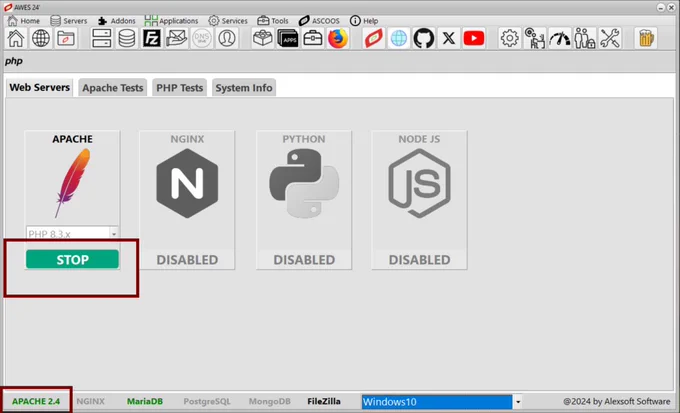This screenshot has height=413, width=680.
Task: Click the Node JS disabled server card
Action: point(419,200)
